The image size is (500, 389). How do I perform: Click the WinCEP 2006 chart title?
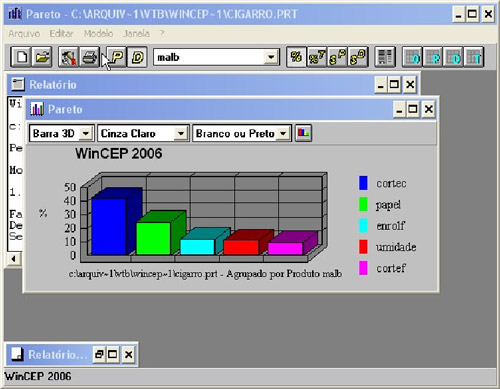[x=119, y=154]
